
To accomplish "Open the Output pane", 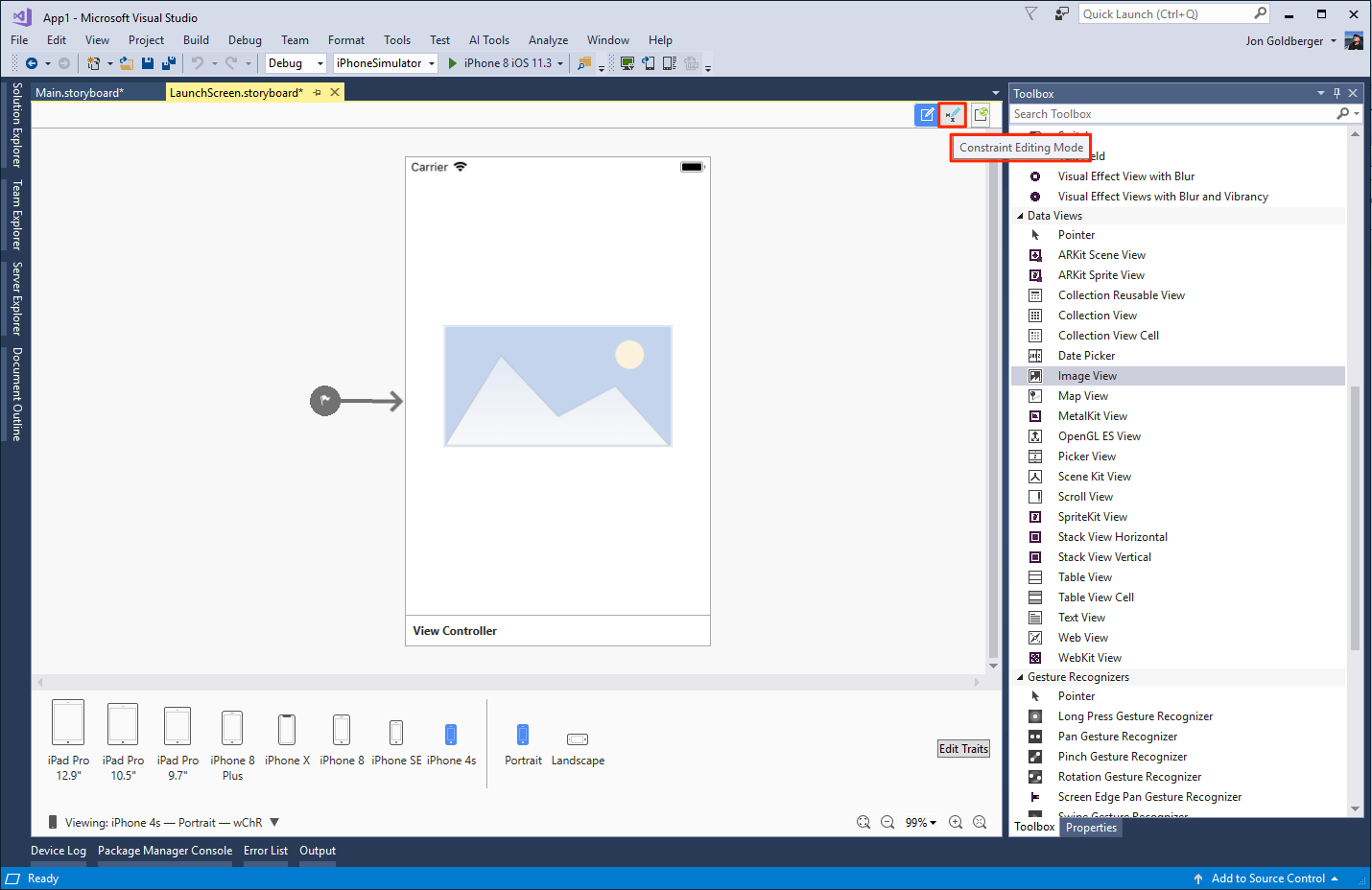I will [318, 851].
